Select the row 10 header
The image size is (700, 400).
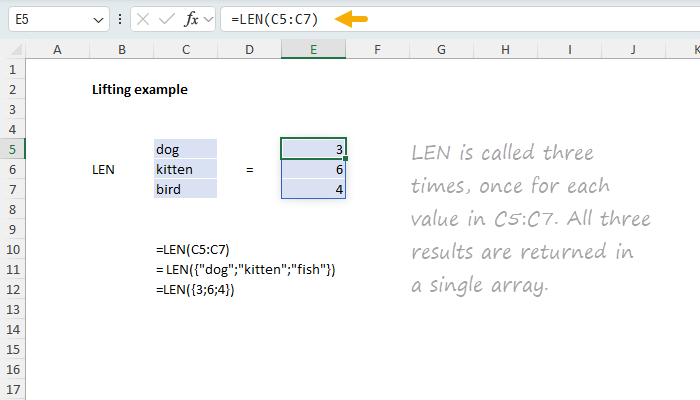pos(11,249)
